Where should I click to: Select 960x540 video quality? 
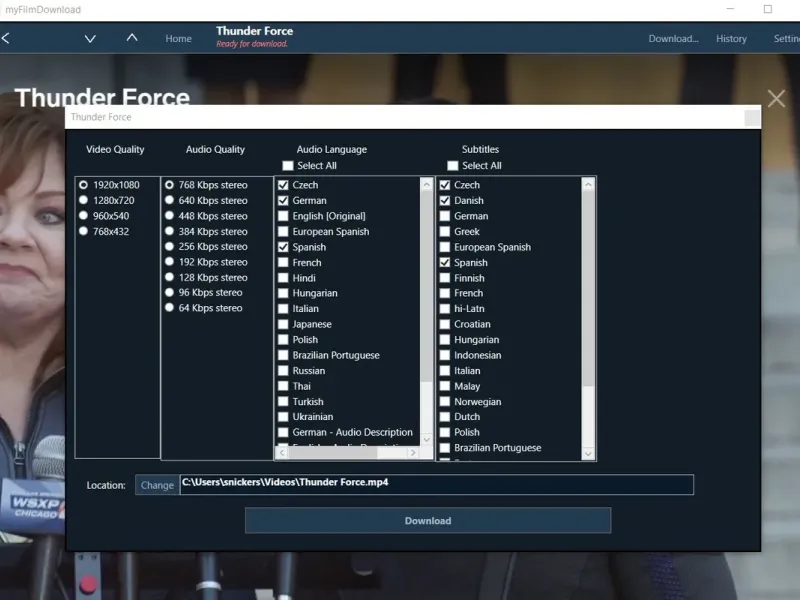point(83,216)
